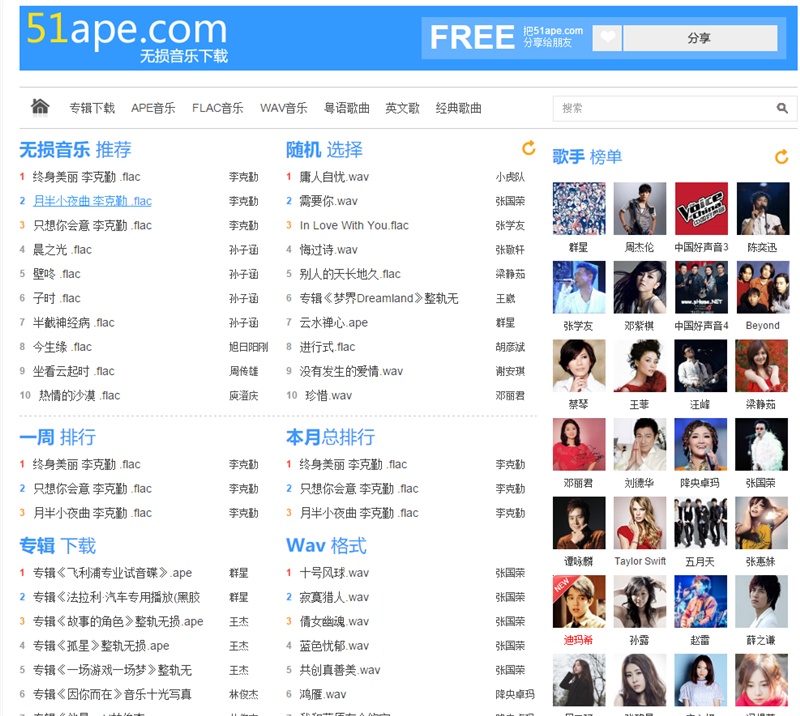
Task: Open the APE音乐 menu item
Action: 153,108
